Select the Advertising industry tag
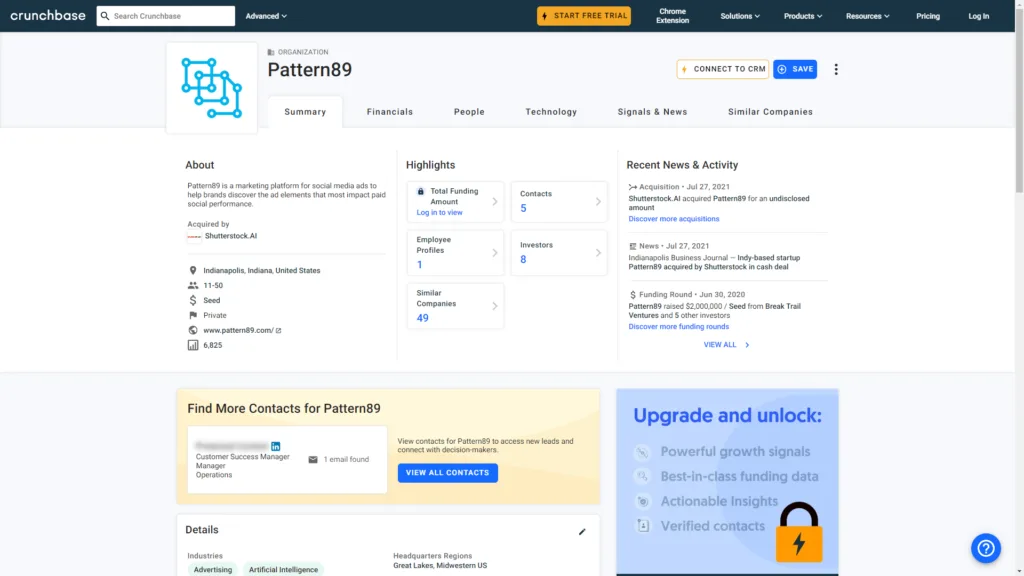 click(x=212, y=569)
